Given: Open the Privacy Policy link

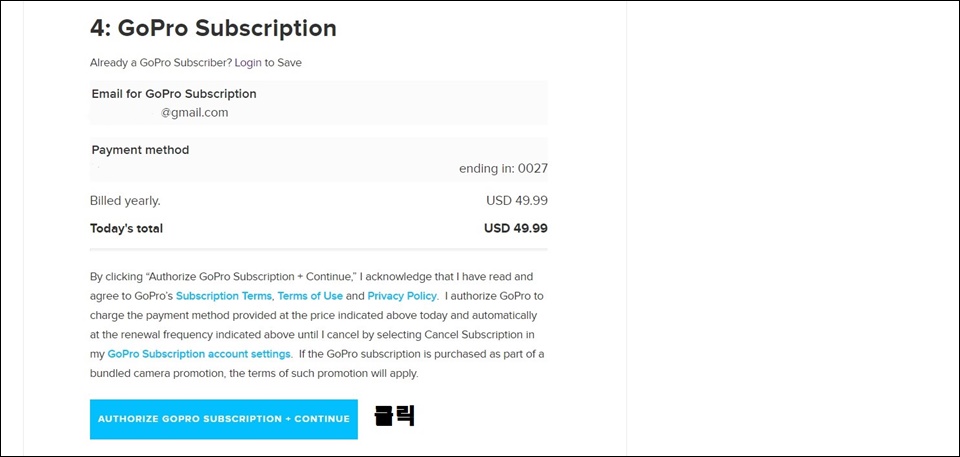Looking at the screenshot, I should [402, 296].
